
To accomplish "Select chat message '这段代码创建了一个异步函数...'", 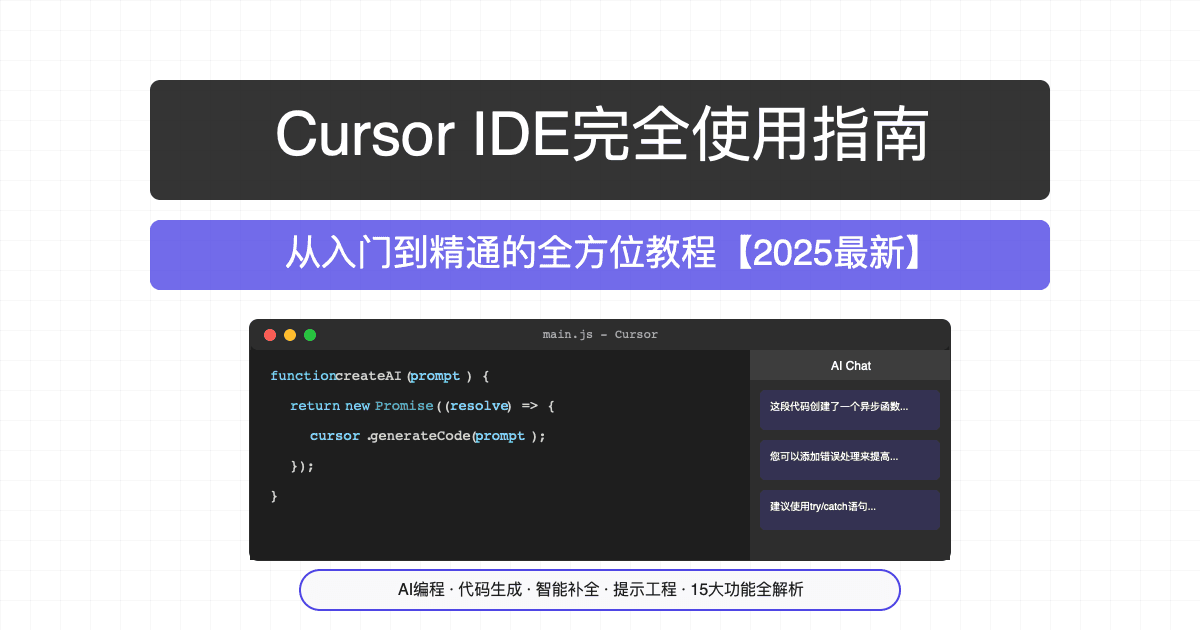I will click(850, 410).
